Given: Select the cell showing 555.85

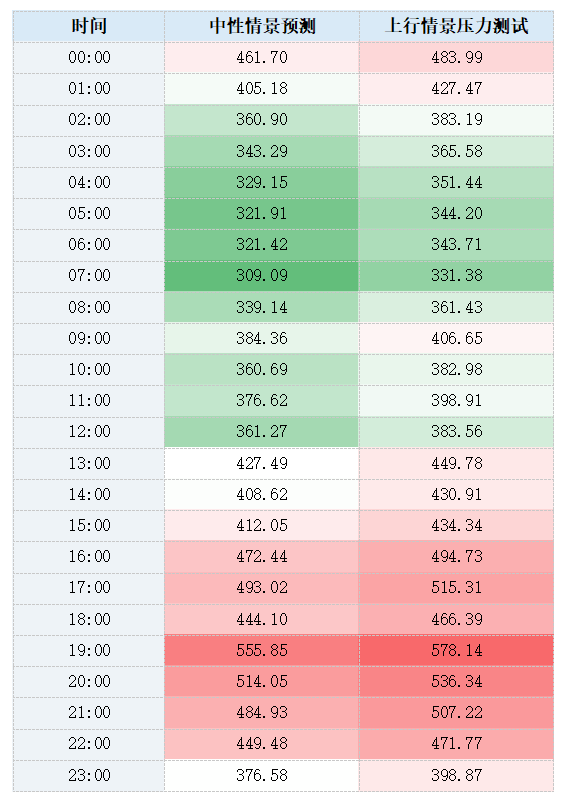Looking at the screenshot, I should click(262, 650).
